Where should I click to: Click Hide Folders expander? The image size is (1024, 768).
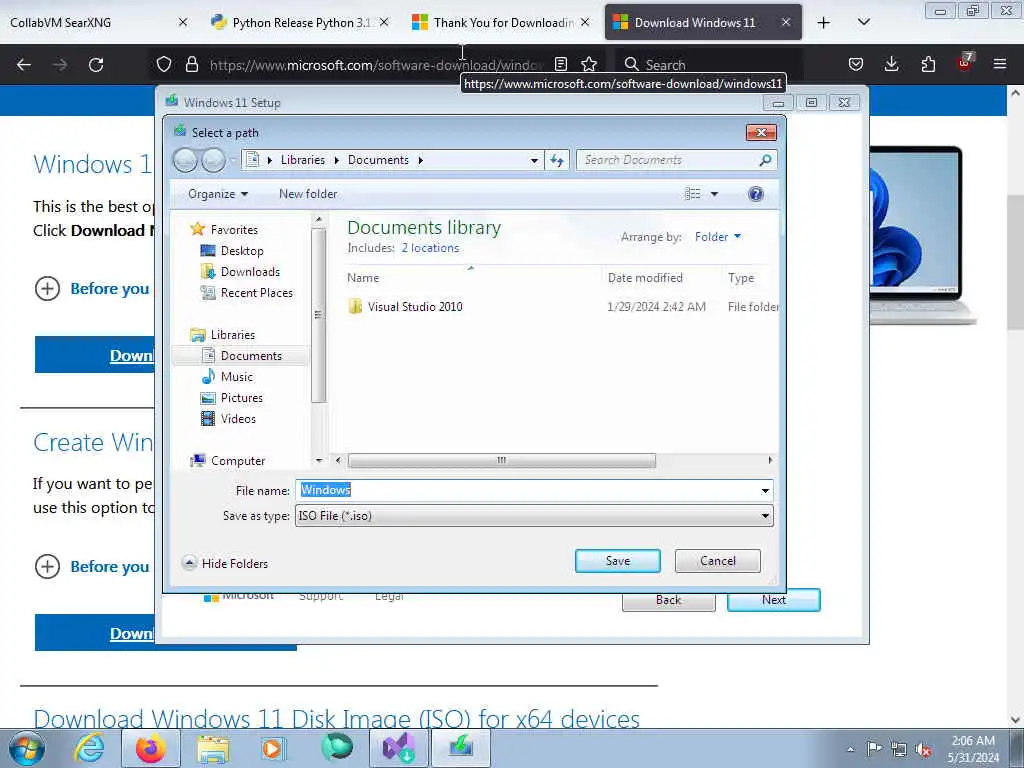[226, 563]
